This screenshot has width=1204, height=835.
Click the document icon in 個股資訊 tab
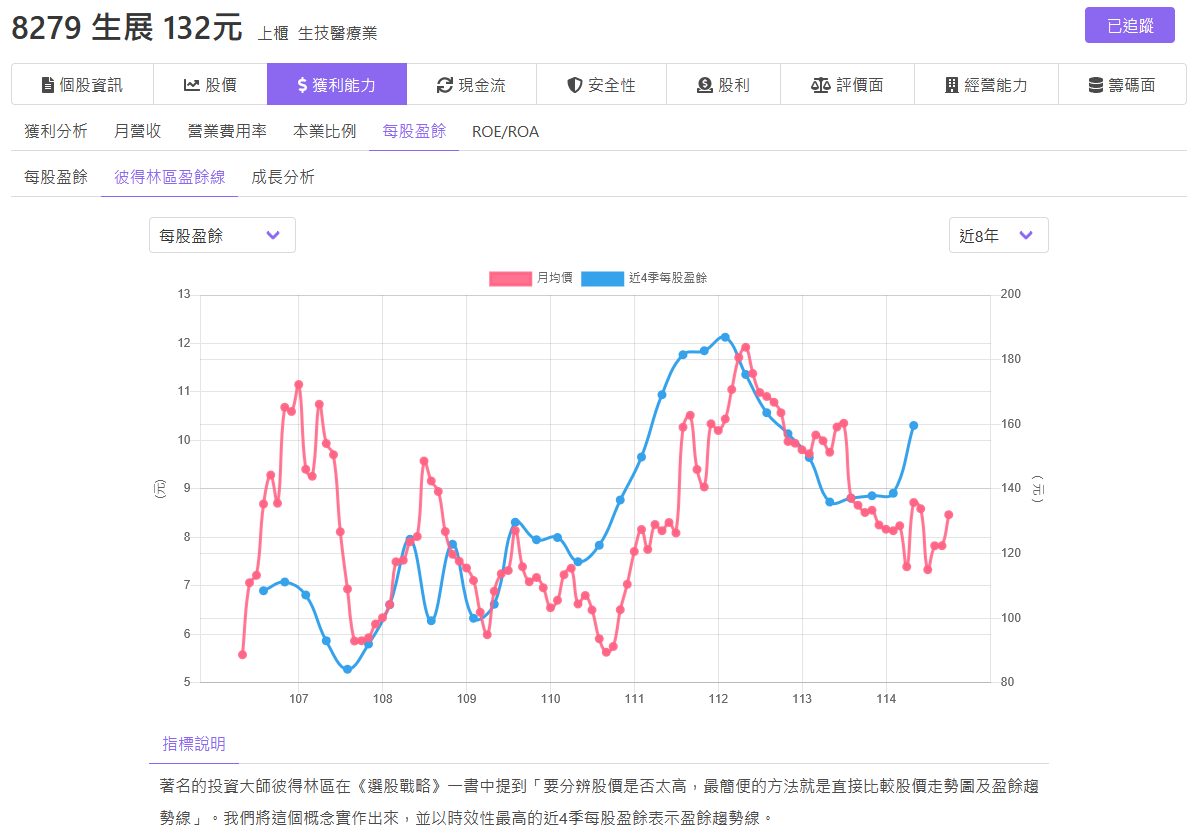pos(47,85)
